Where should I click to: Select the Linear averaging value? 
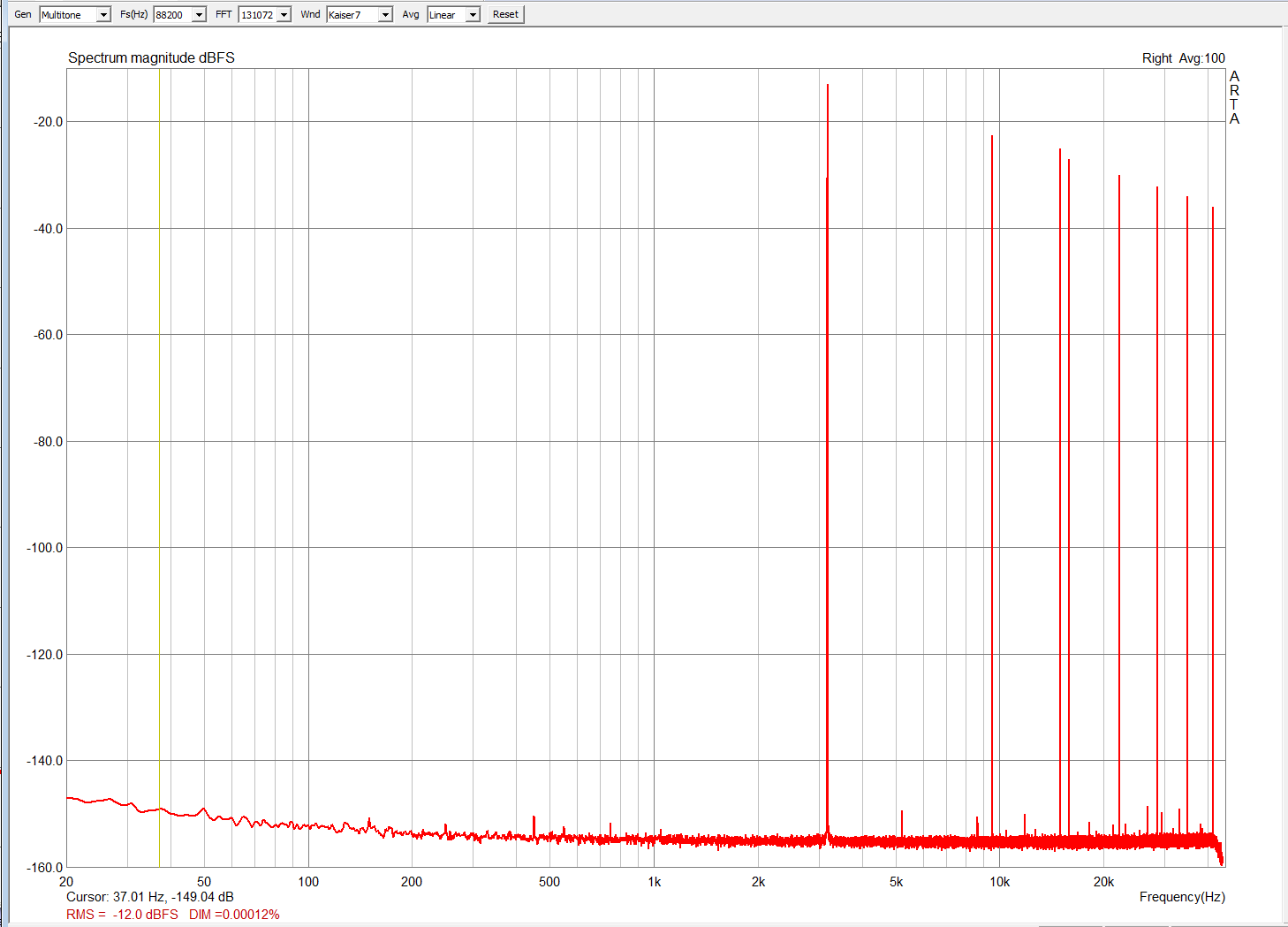click(x=446, y=15)
